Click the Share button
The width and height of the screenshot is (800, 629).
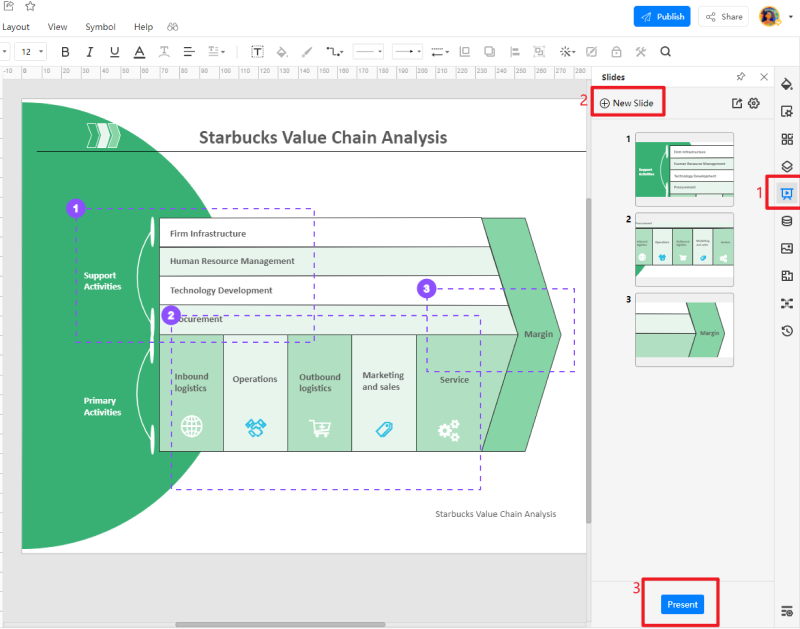tap(723, 17)
